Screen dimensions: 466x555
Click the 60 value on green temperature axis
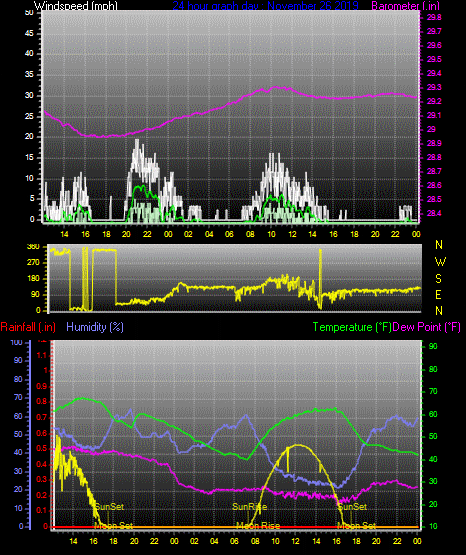point(433,414)
